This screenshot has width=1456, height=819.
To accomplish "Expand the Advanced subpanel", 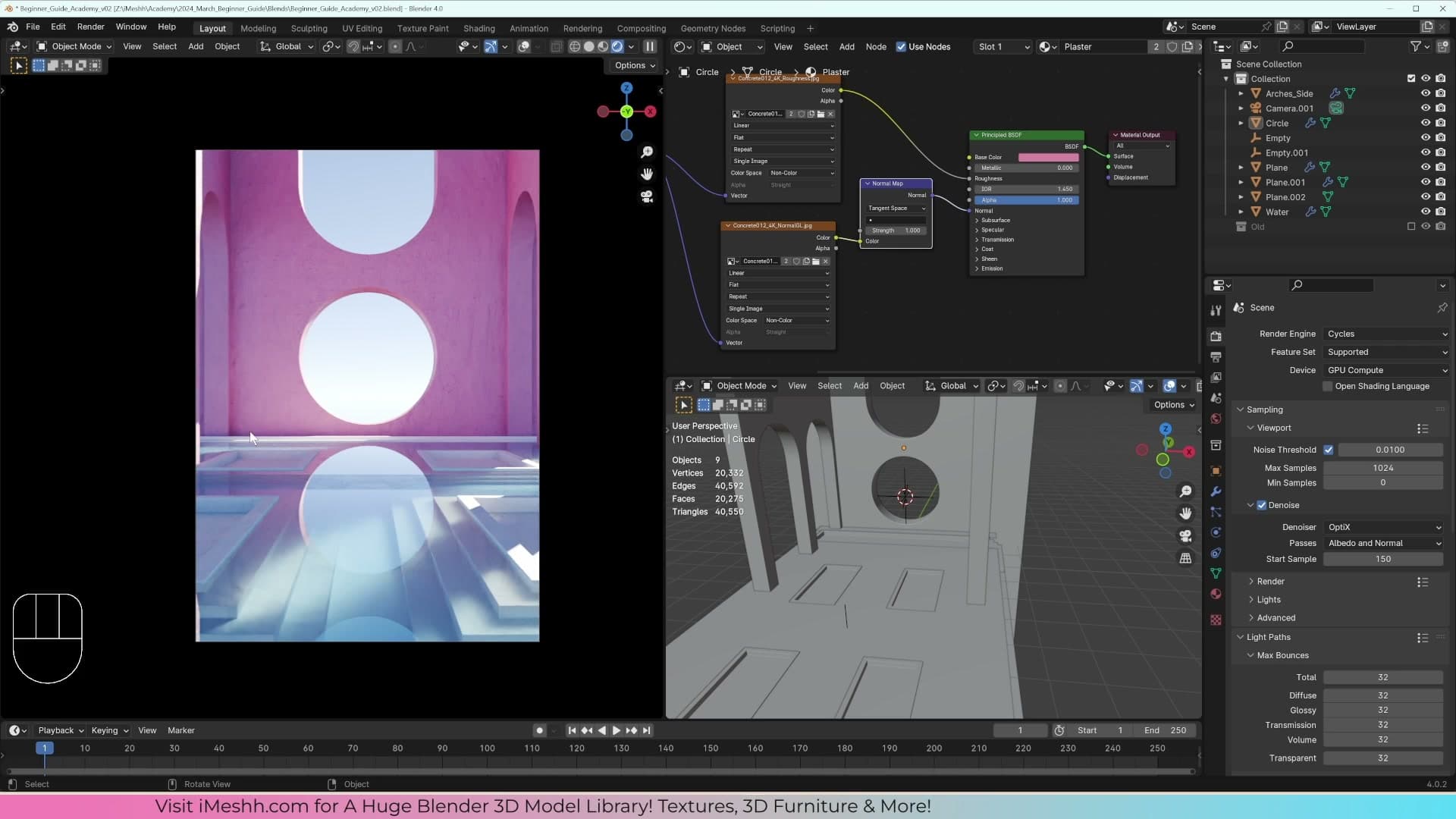I will [1276, 618].
